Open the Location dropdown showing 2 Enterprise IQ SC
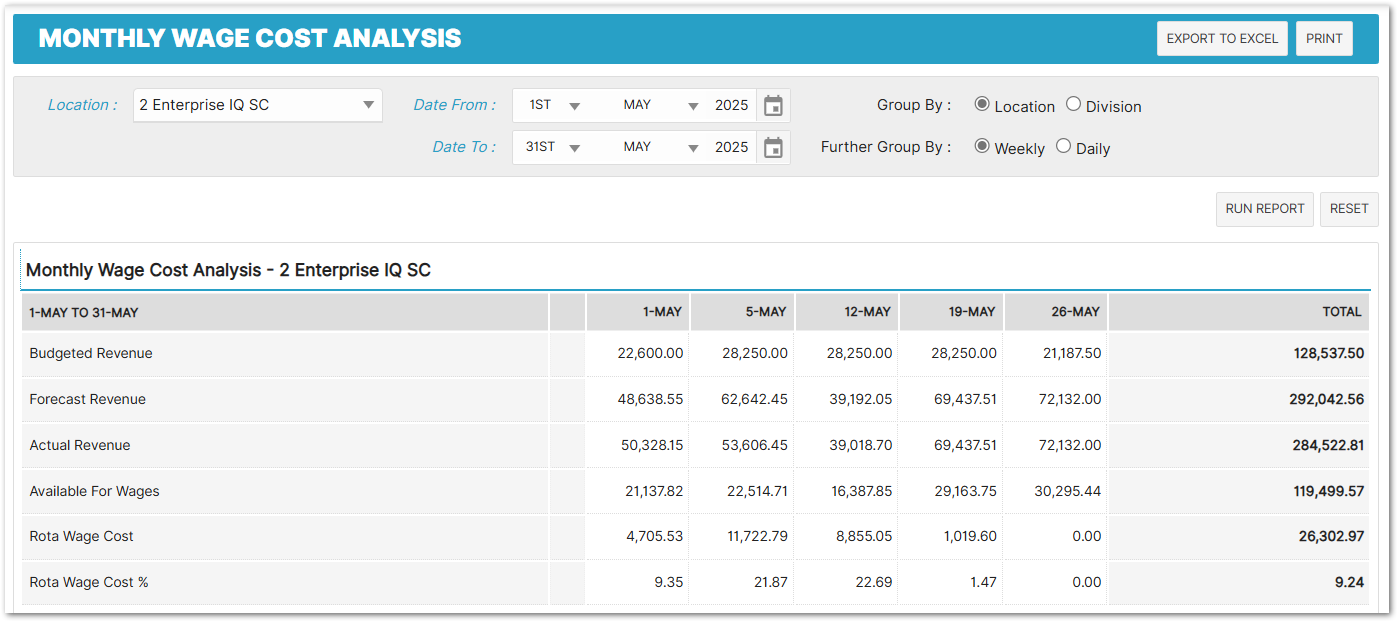The image size is (1398, 622). coord(257,105)
